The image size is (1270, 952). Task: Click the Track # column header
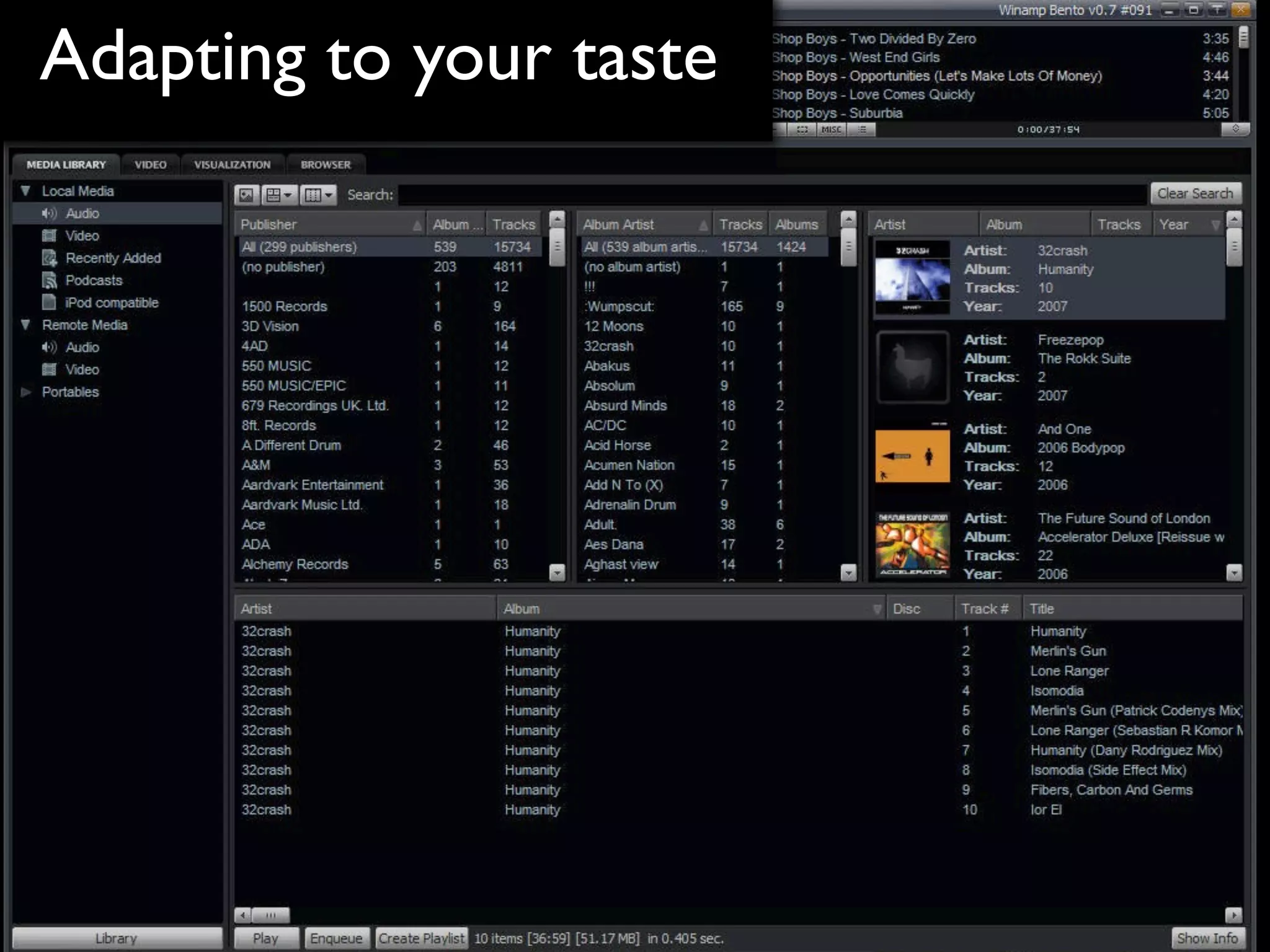point(988,609)
